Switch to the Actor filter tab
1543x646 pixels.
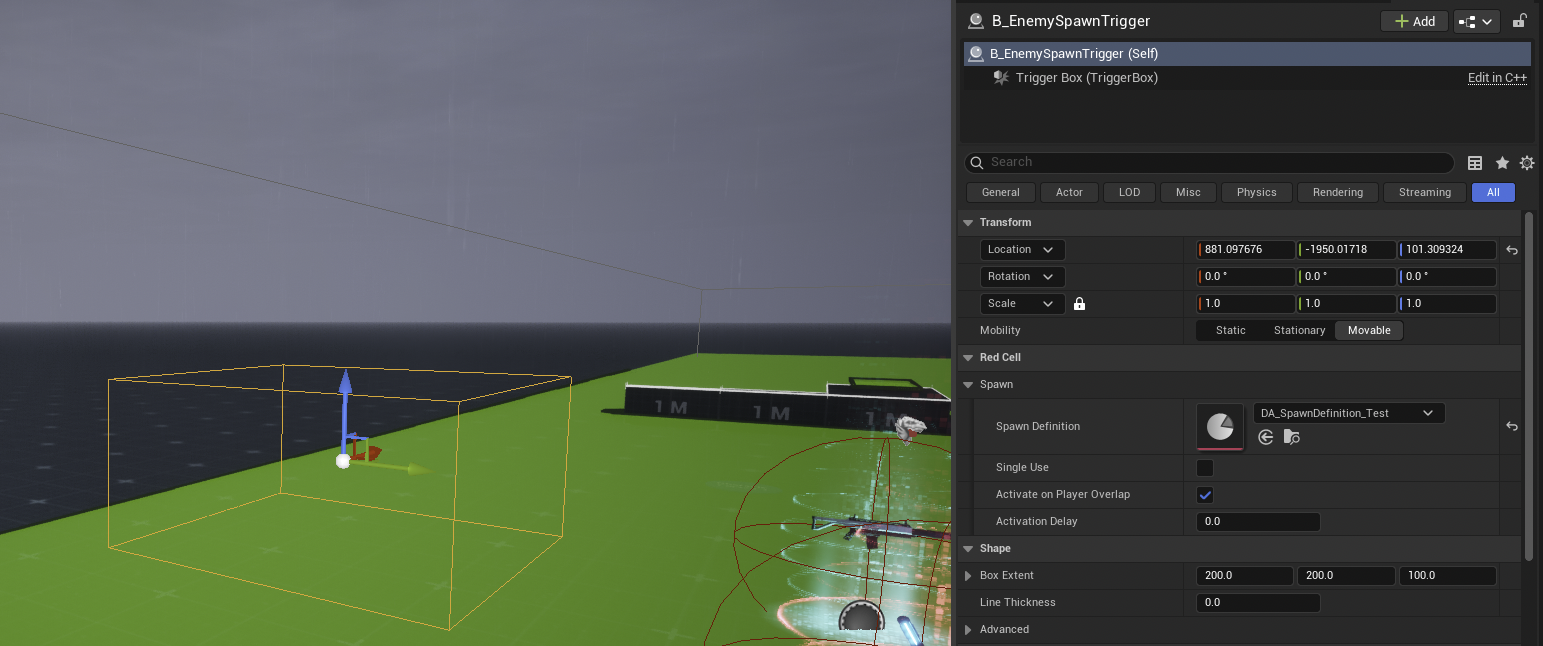[1069, 192]
